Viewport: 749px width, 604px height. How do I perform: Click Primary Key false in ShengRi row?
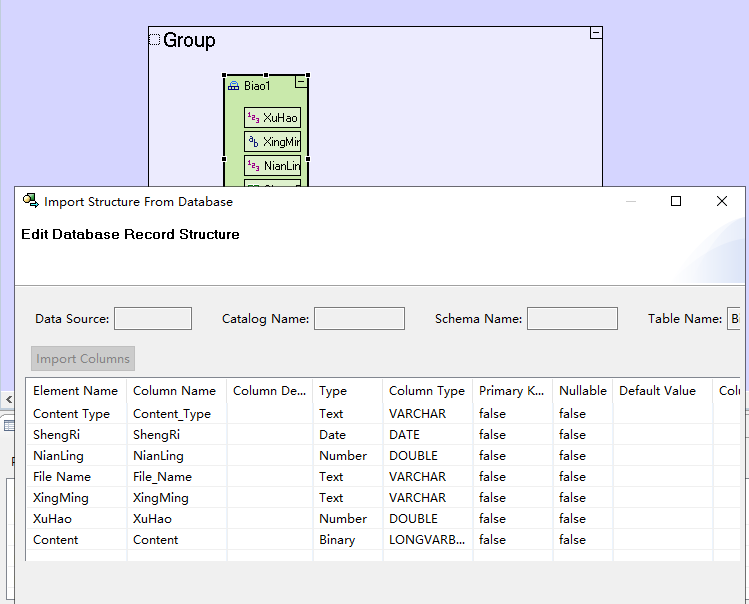(x=513, y=434)
